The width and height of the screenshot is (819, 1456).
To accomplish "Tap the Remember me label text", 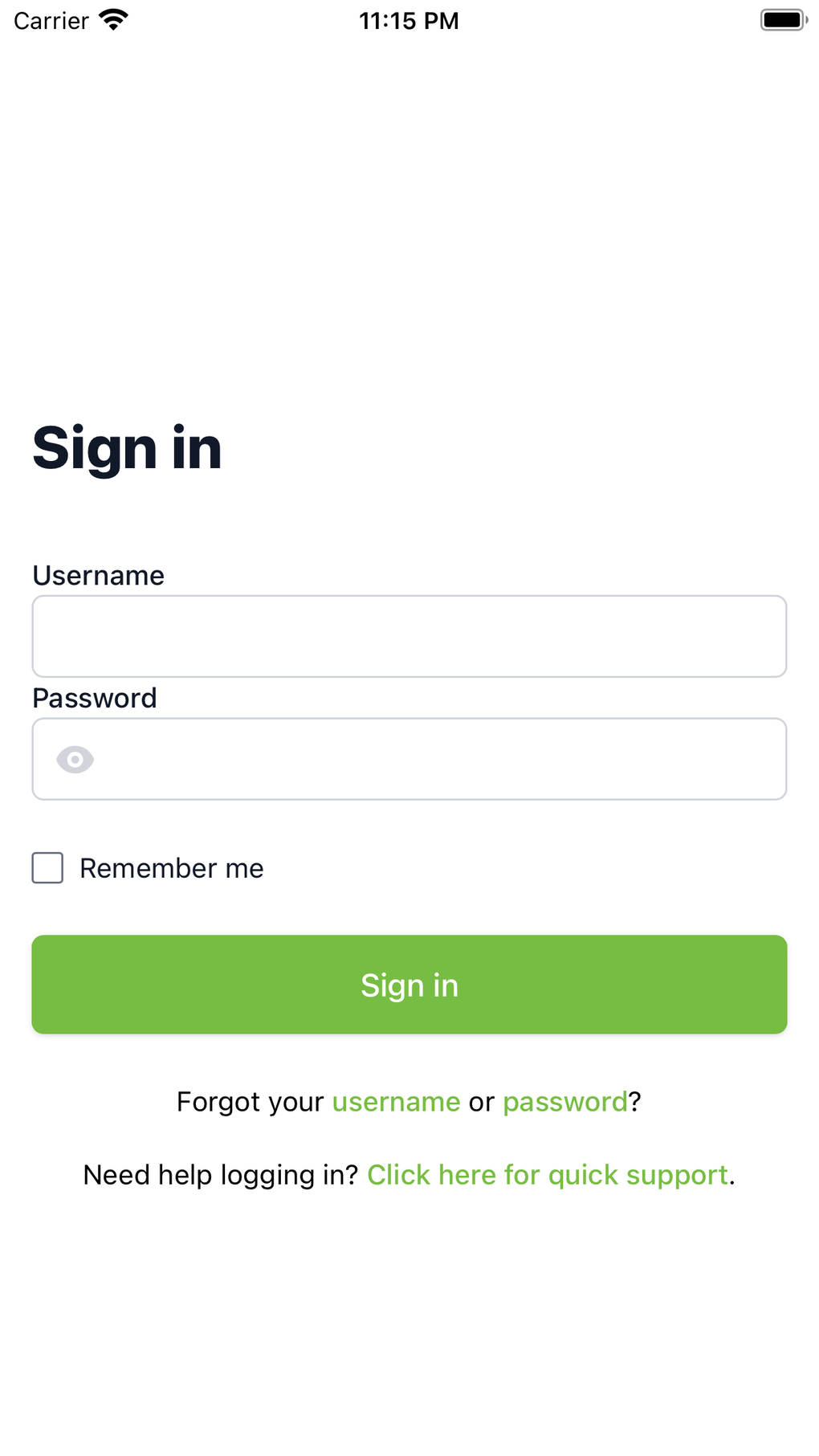I will (x=171, y=868).
